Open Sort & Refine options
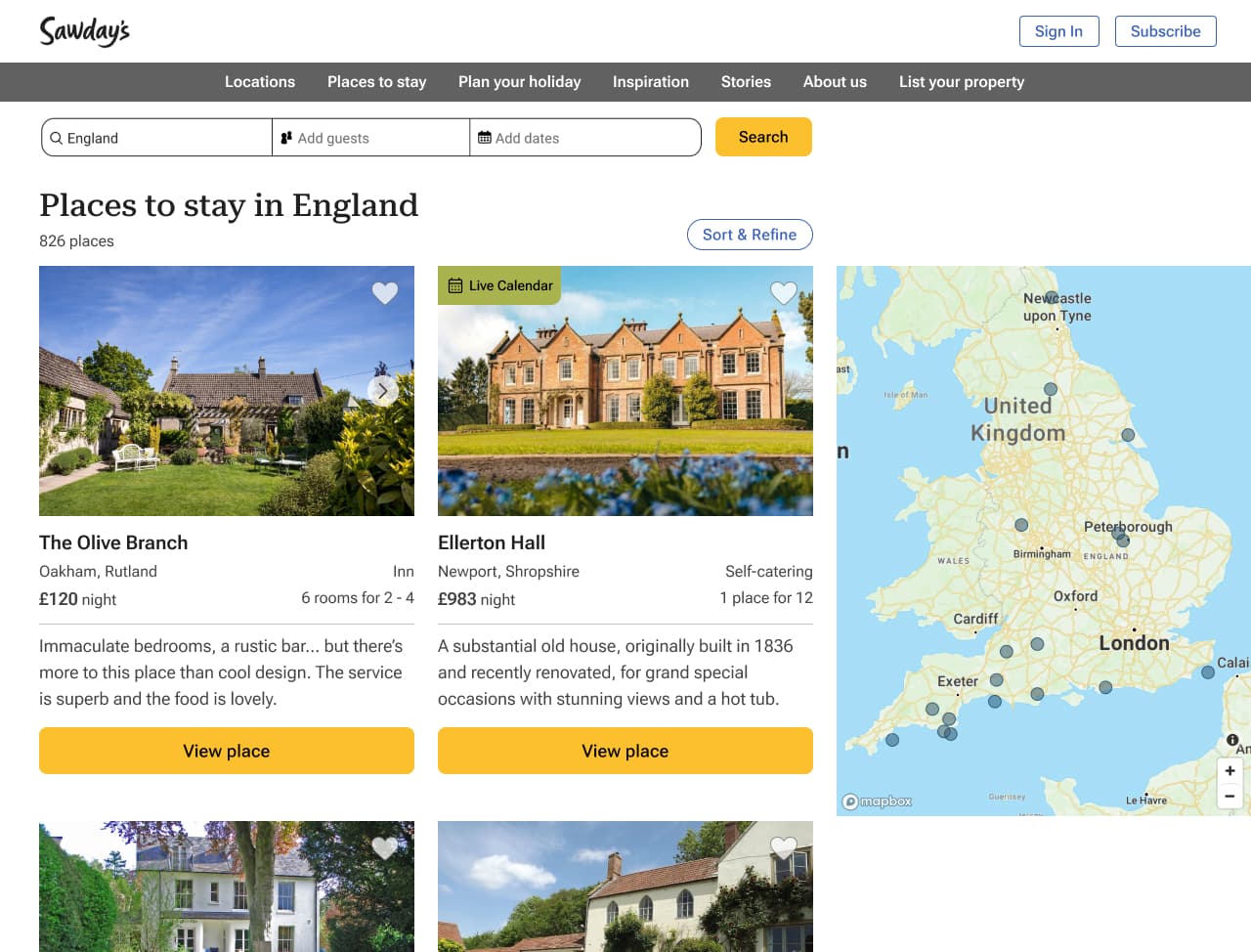The height and width of the screenshot is (952, 1251). pyautogui.click(x=750, y=235)
